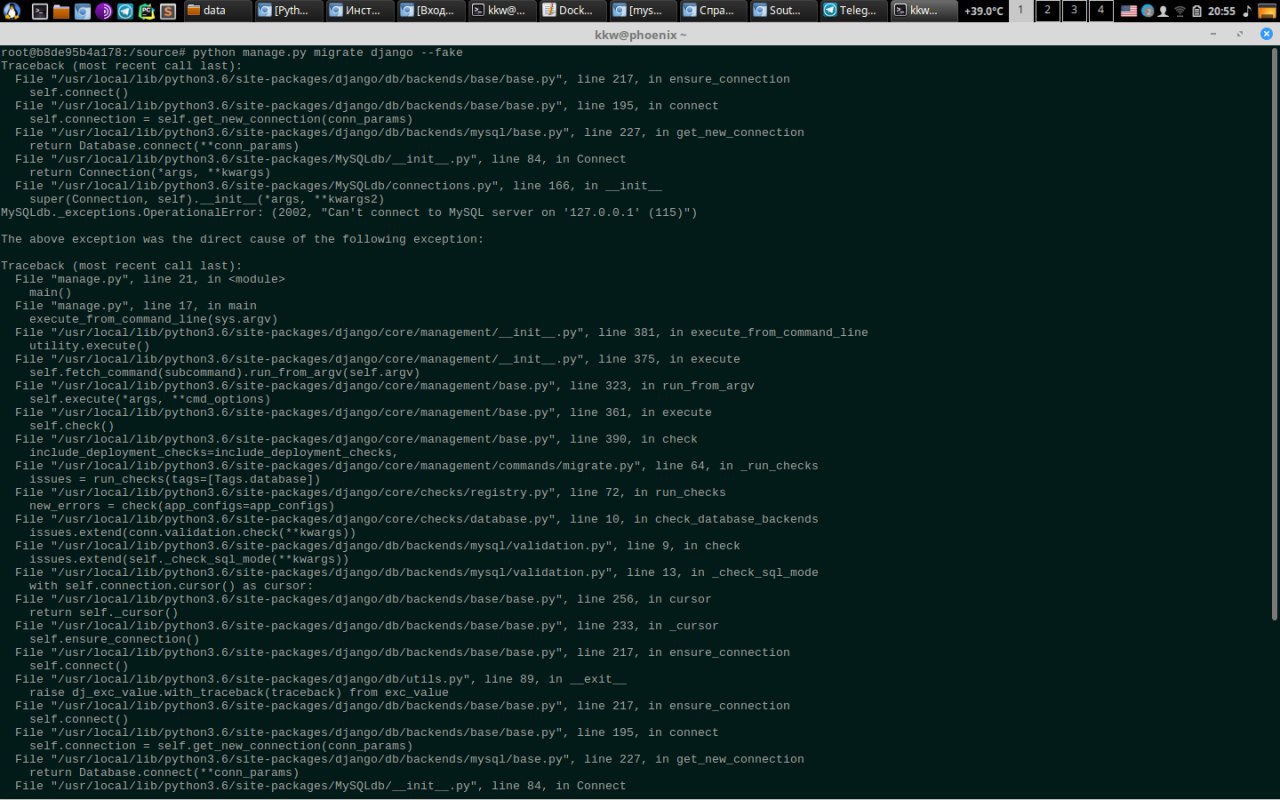Click the MySQLdb OperationalError 2002 line
Image resolution: width=1280 pixels, height=800 pixels.
pos(349,212)
